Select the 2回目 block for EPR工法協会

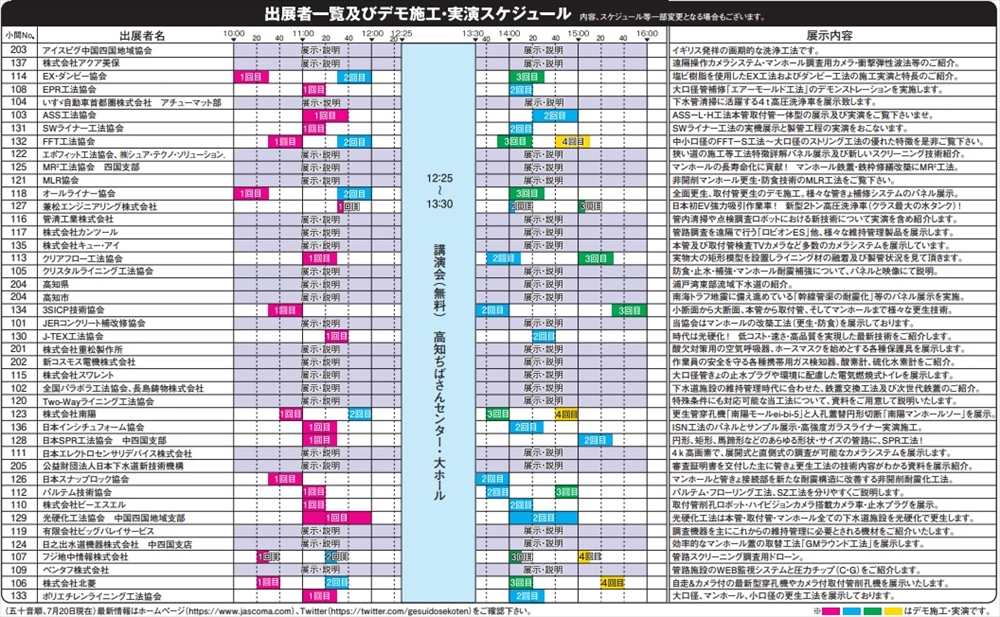point(521,90)
